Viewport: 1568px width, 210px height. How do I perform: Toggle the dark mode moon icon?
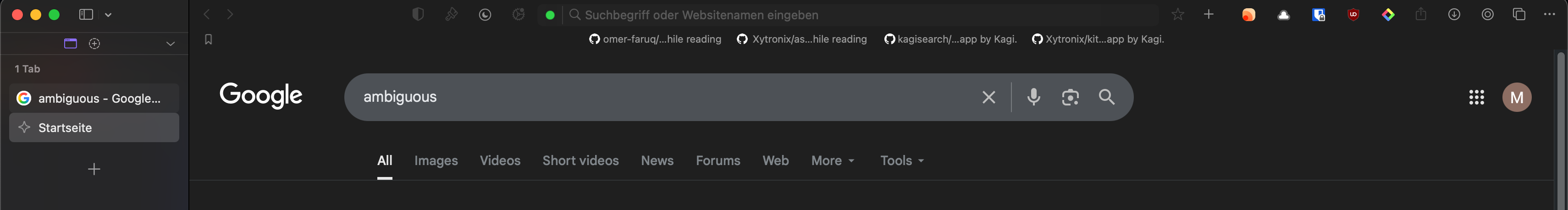click(485, 15)
